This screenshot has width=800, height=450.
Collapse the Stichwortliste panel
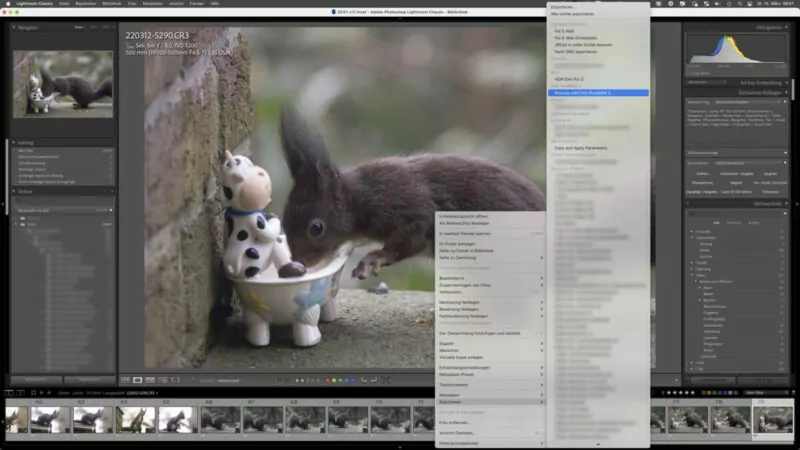pos(786,204)
